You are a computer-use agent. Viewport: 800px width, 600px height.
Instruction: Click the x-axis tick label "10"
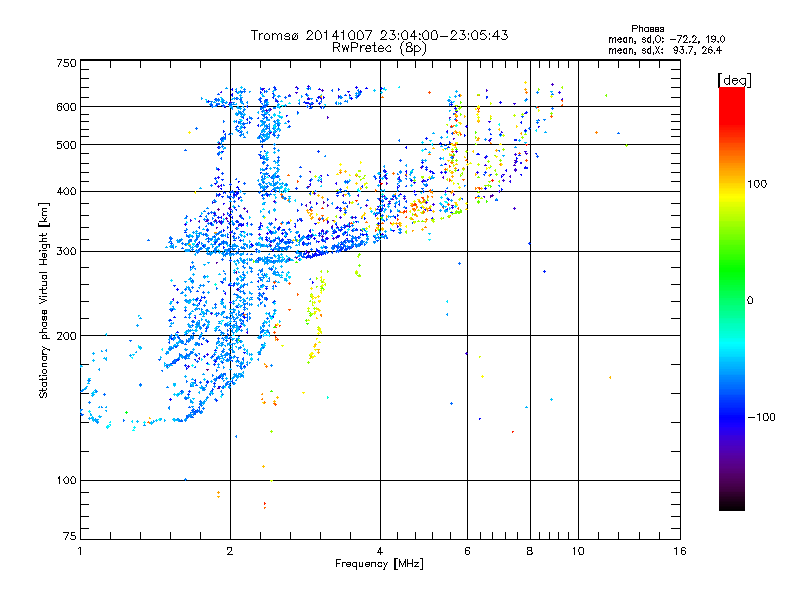pos(578,551)
